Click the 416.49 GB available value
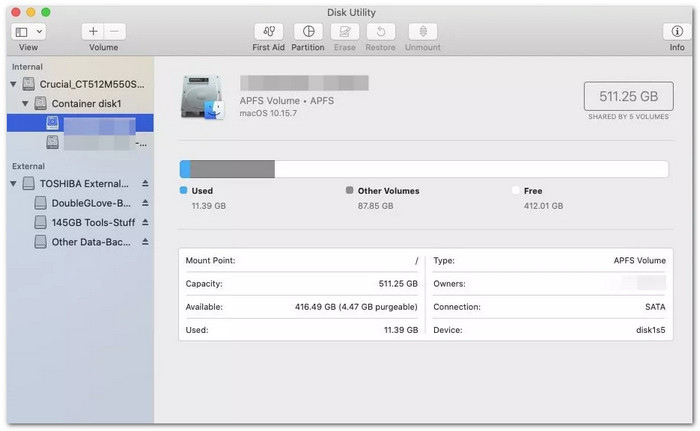This screenshot has height=431, width=700. point(356,307)
